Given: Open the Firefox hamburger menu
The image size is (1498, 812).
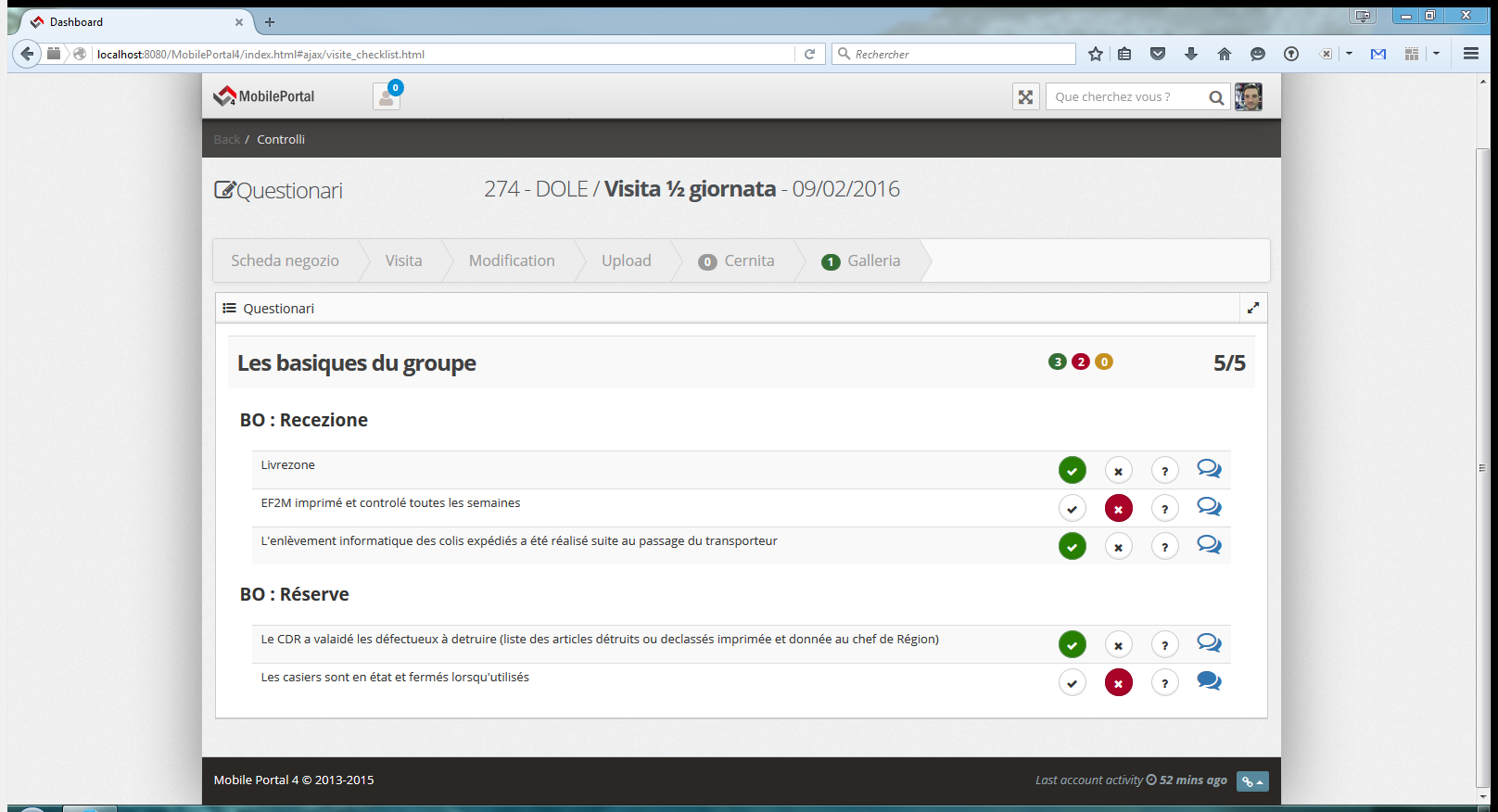Looking at the screenshot, I should click(1470, 54).
